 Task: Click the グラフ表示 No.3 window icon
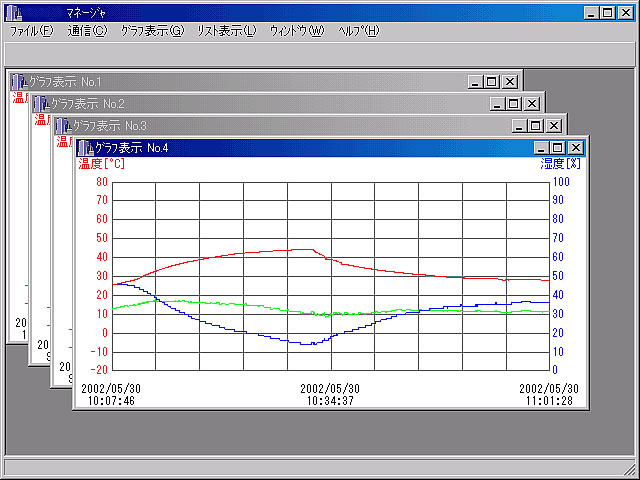pyautogui.click(x=63, y=126)
